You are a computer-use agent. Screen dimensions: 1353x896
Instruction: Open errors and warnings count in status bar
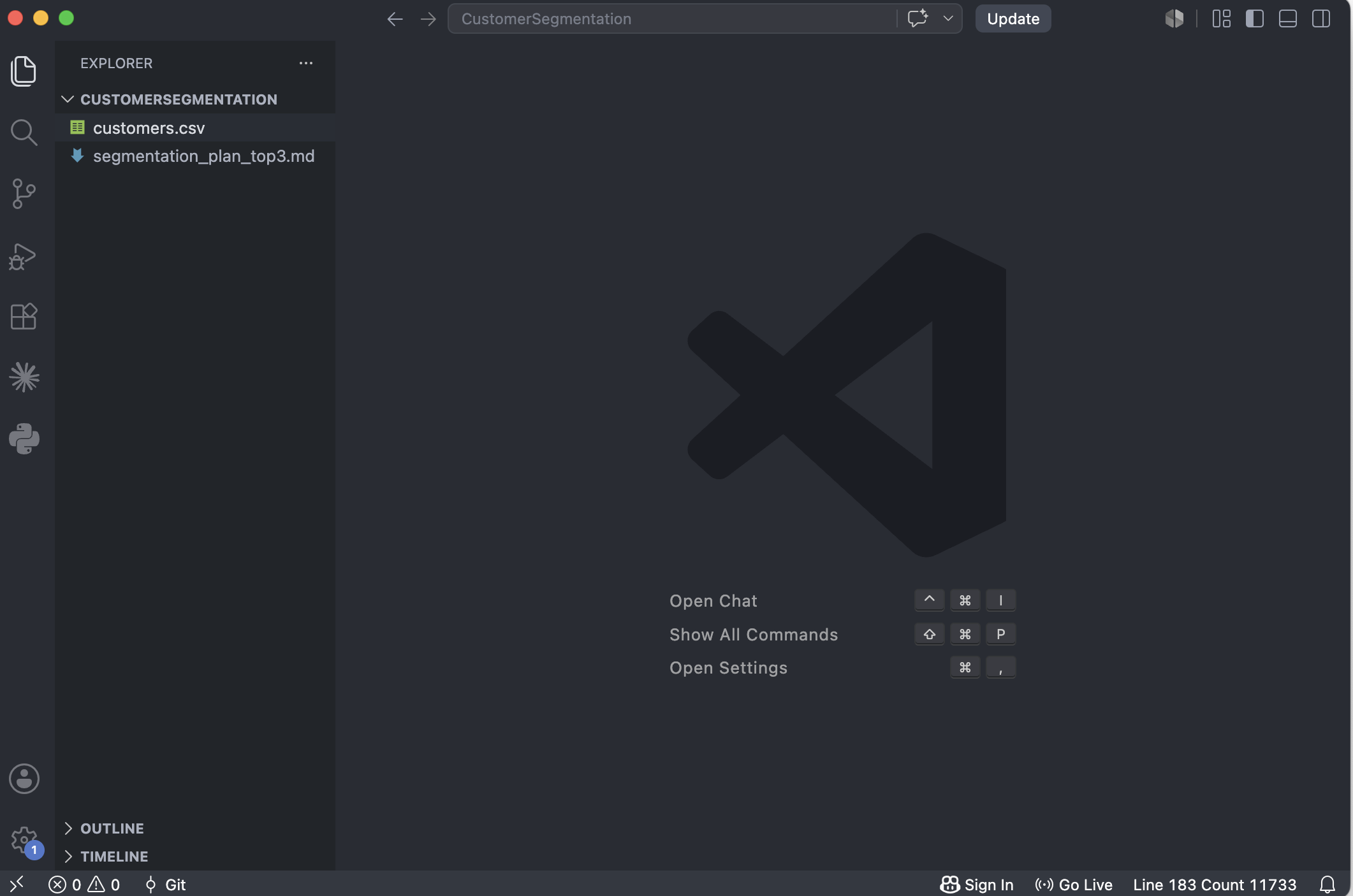tap(84, 885)
